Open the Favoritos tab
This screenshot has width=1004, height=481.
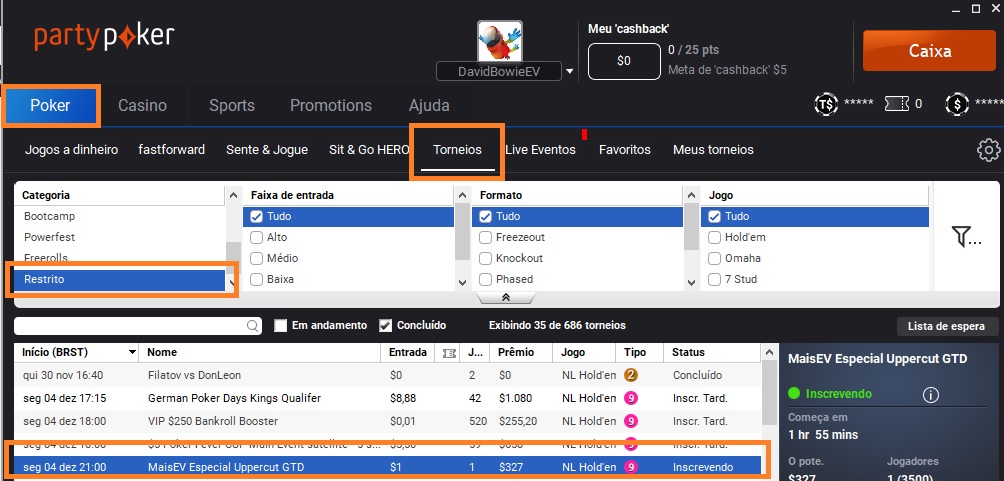tap(625, 150)
